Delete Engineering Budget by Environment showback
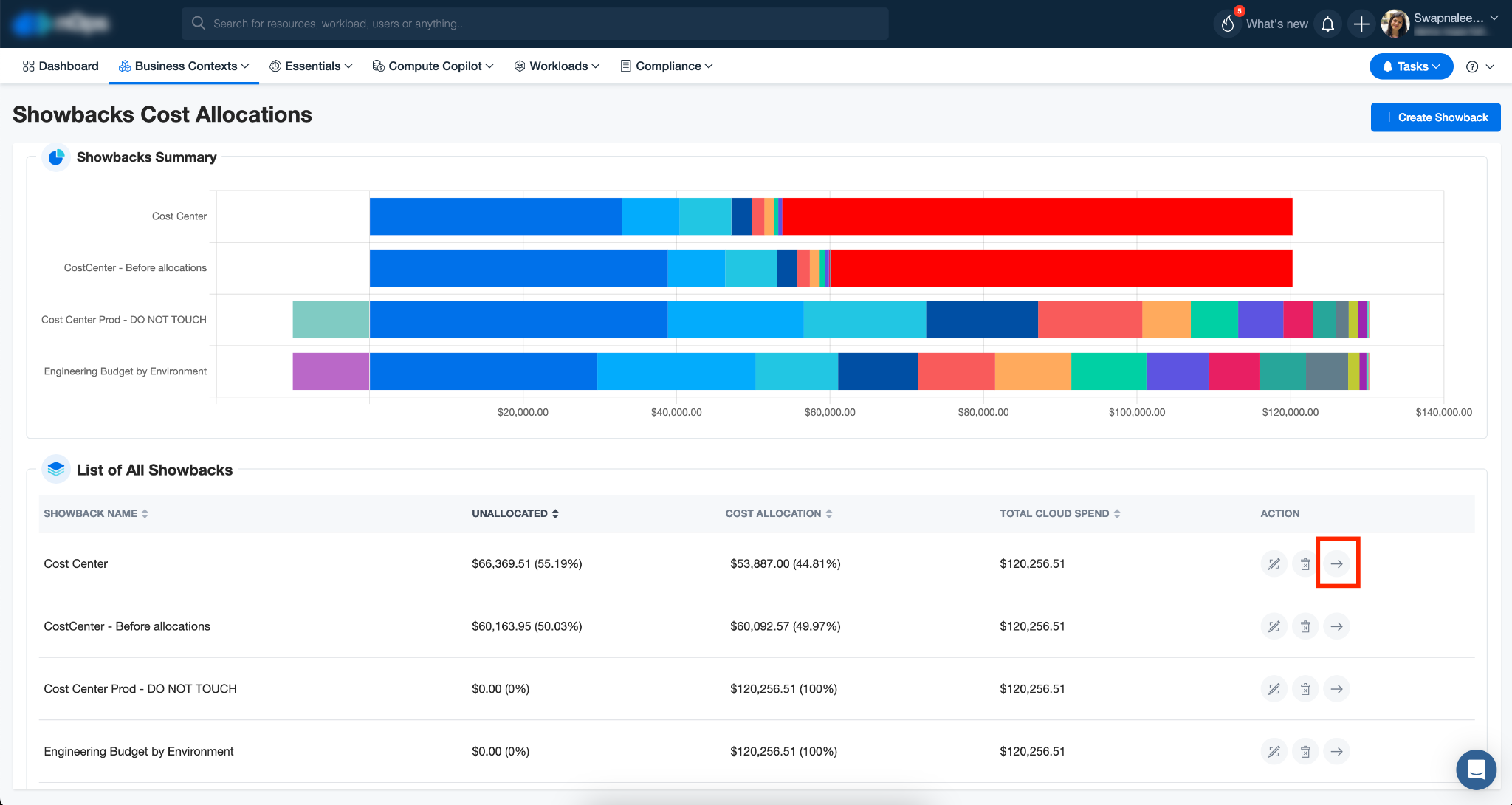The height and width of the screenshot is (805, 1512). (x=1305, y=752)
